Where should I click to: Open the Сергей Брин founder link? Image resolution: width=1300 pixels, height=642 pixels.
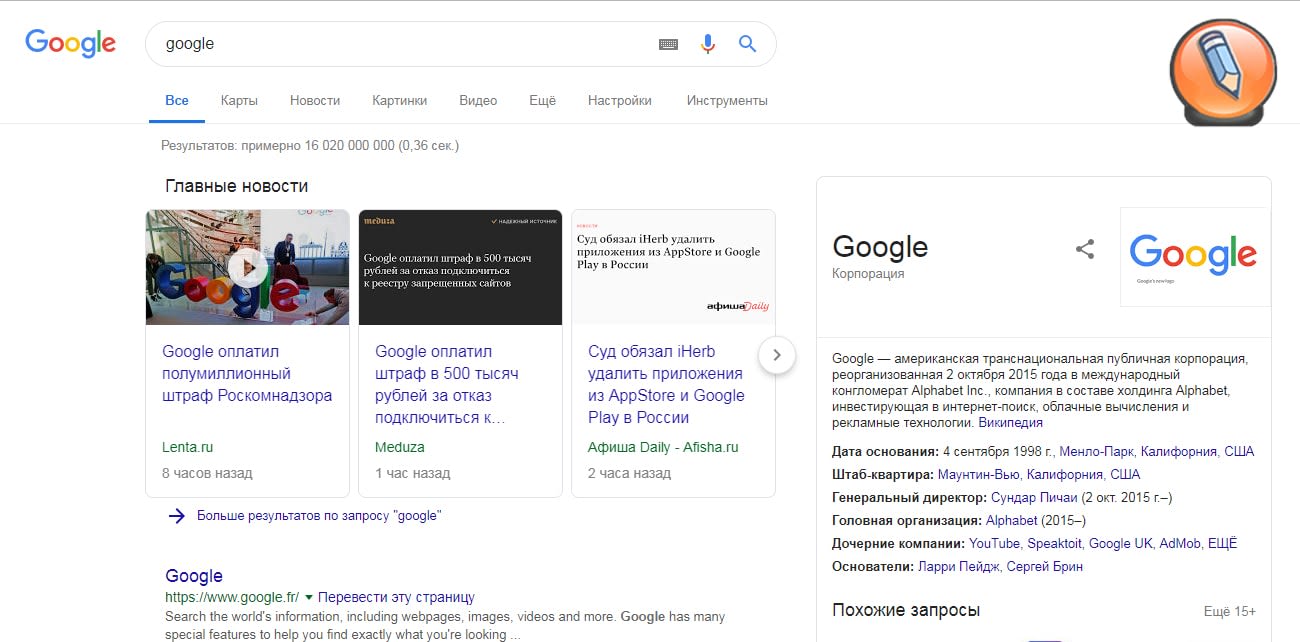click(x=1045, y=566)
